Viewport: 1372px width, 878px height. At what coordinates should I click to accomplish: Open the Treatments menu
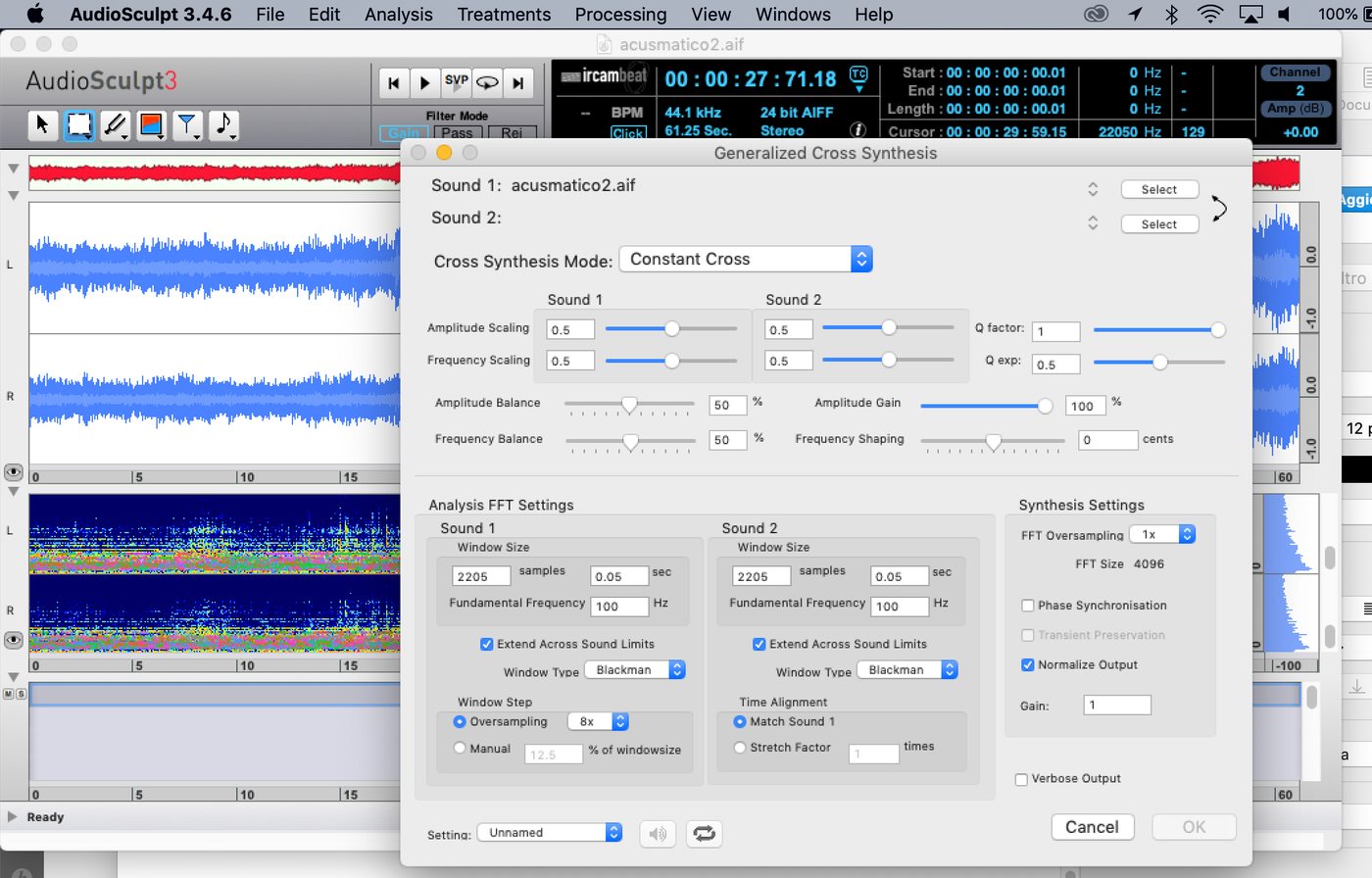504,14
